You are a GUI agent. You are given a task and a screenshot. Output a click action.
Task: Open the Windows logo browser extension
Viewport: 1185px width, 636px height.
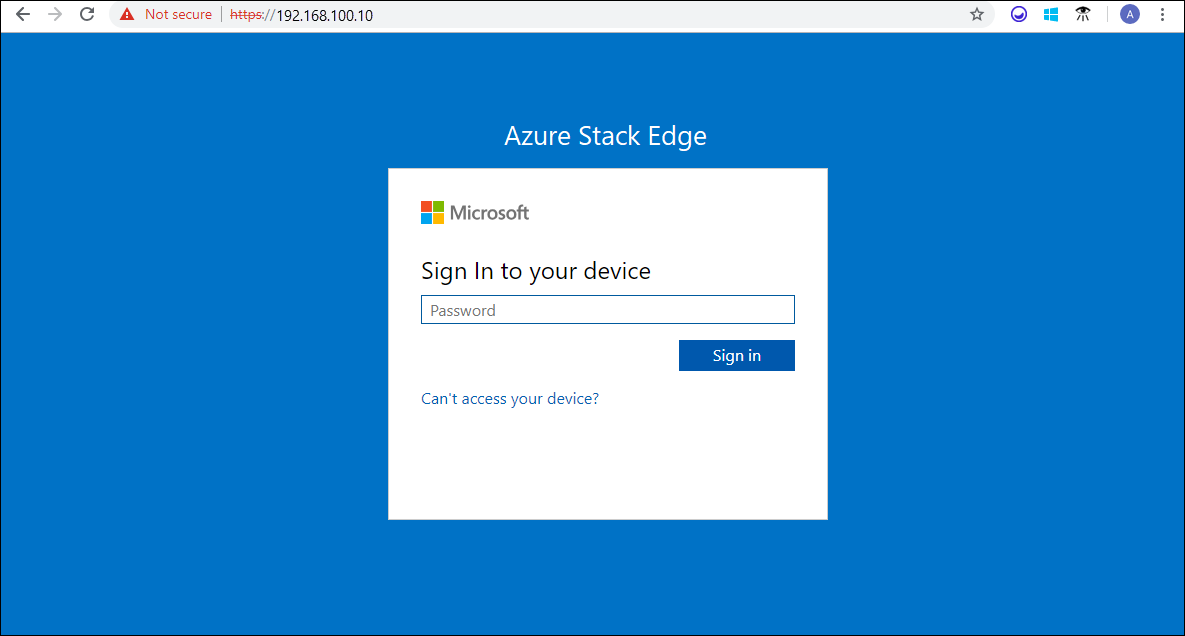click(1050, 14)
